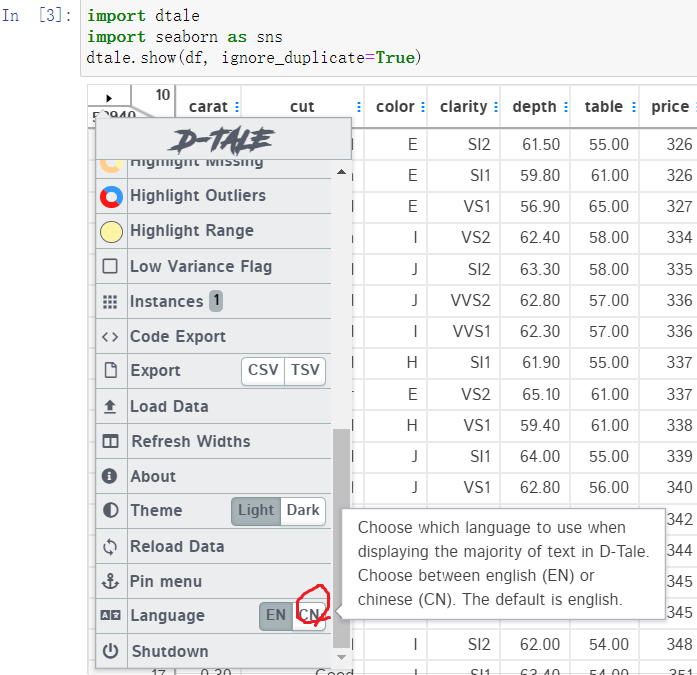Viewport: 697px width, 675px height.
Task: Export data as CSV
Action: (263, 371)
